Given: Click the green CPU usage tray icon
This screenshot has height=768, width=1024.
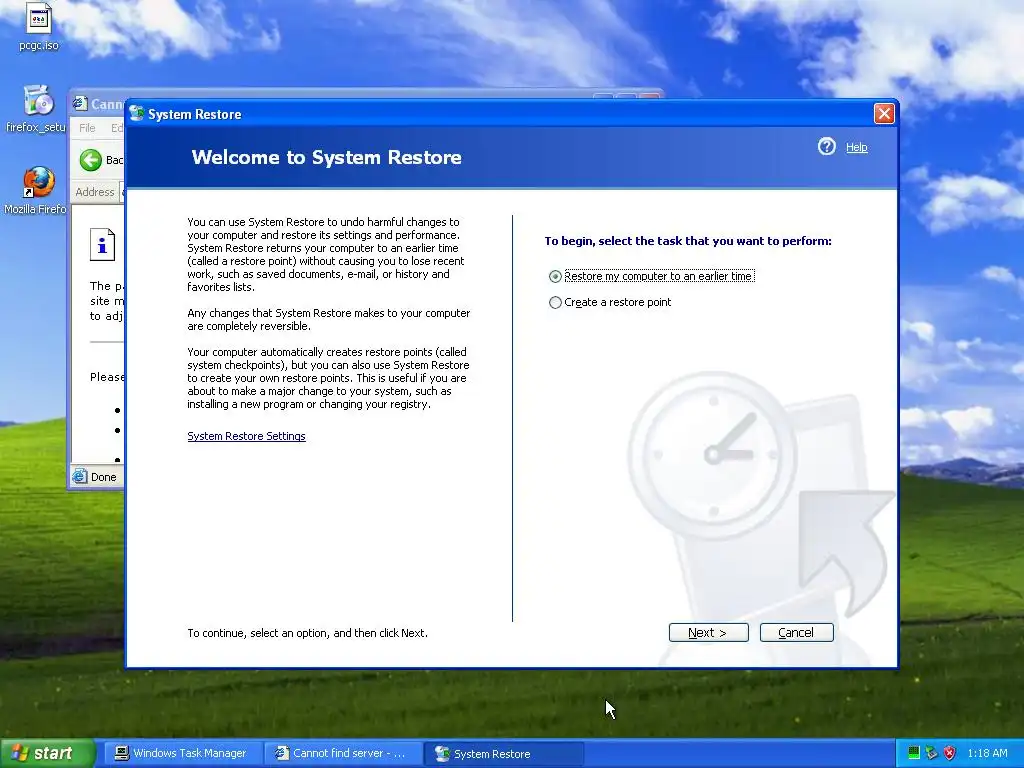Looking at the screenshot, I should pos(914,753).
